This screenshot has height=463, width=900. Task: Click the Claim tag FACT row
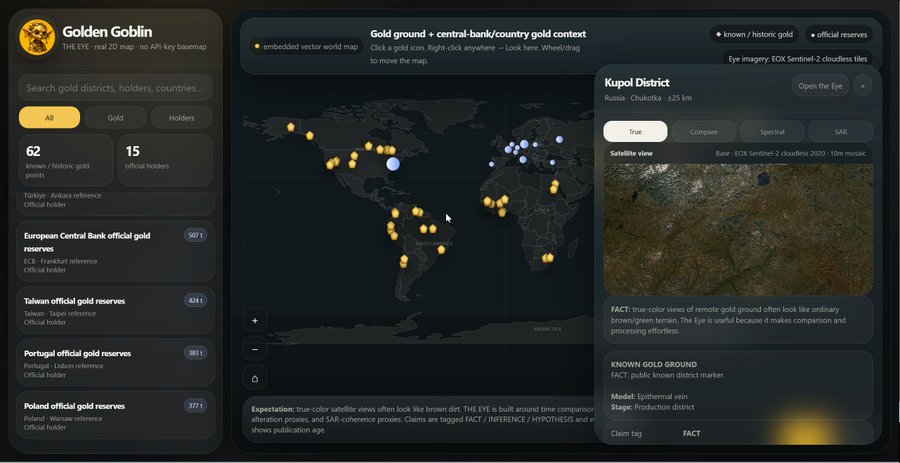[x=738, y=433]
